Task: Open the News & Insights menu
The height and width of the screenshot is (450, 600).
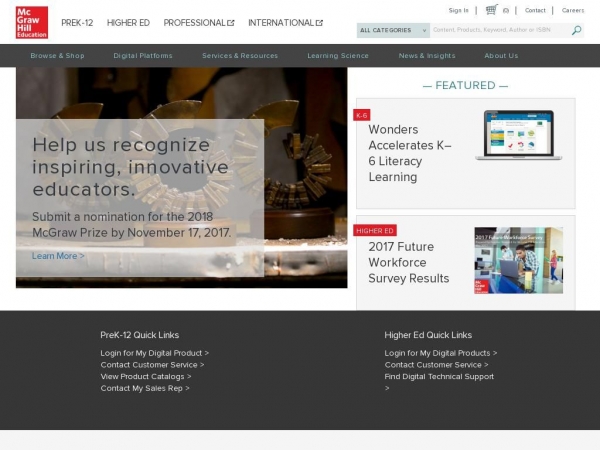Action: [x=427, y=55]
